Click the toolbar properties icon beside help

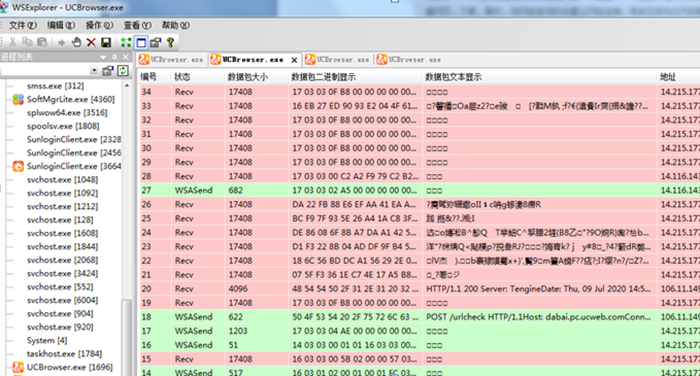click(x=155, y=42)
